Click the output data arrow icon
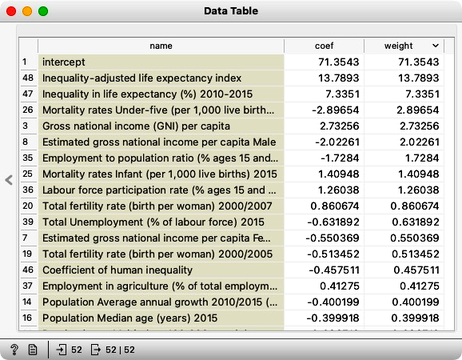 click(x=95, y=350)
